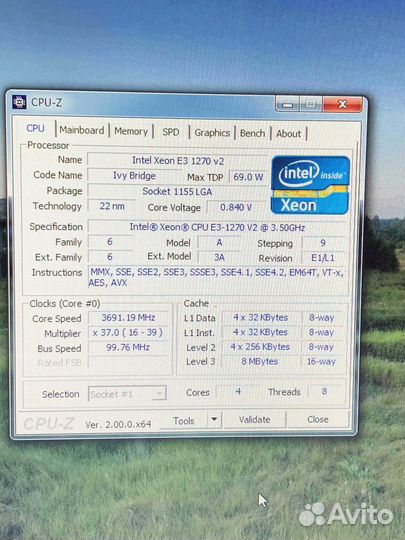Click the CPU-Z app icon in title bar
This screenshot has height=540, width=405.
point(19,102)
